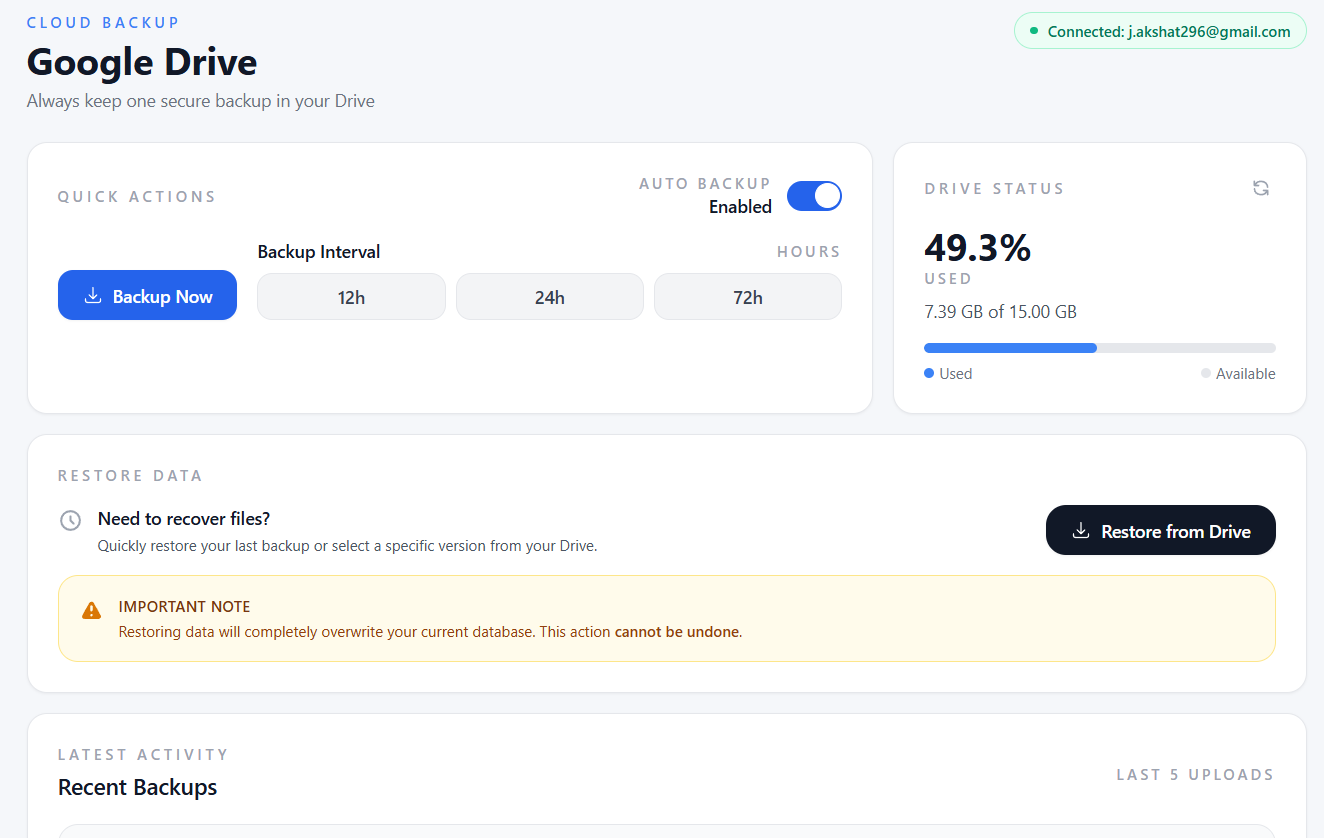
Task: Select the 12h backup interval
Action: (351, 297)
